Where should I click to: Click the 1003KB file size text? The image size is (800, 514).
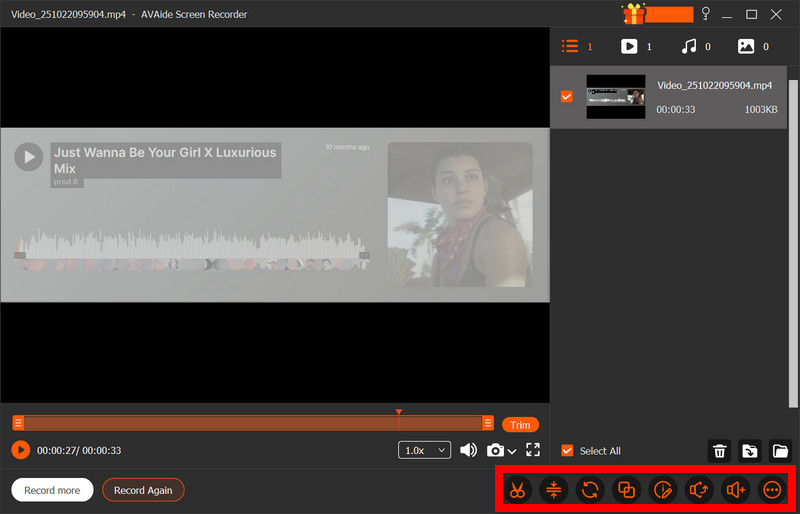[761, 109]
